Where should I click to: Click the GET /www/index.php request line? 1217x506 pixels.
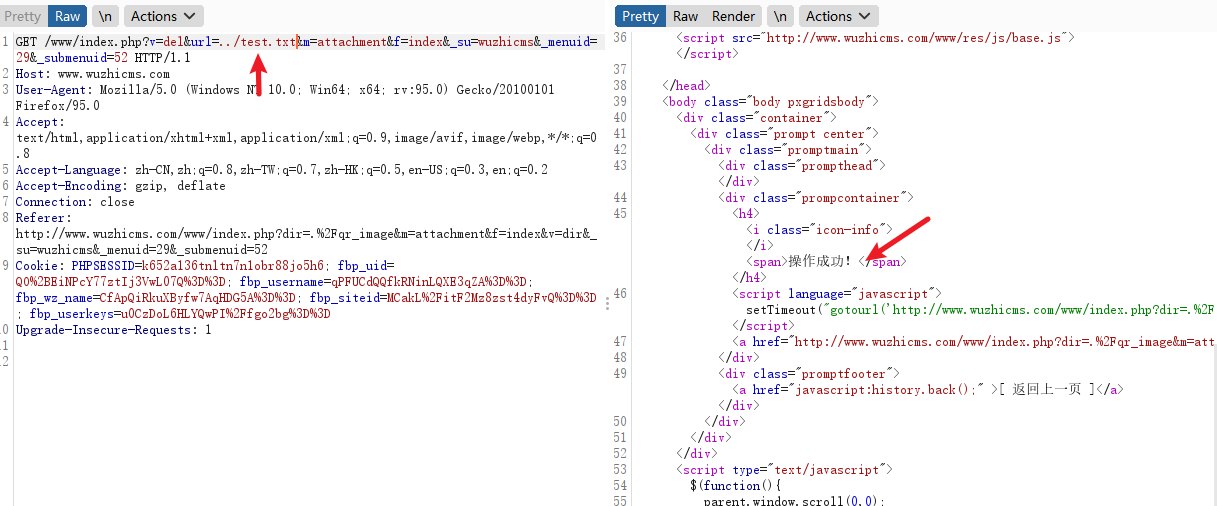click(307, 42)
